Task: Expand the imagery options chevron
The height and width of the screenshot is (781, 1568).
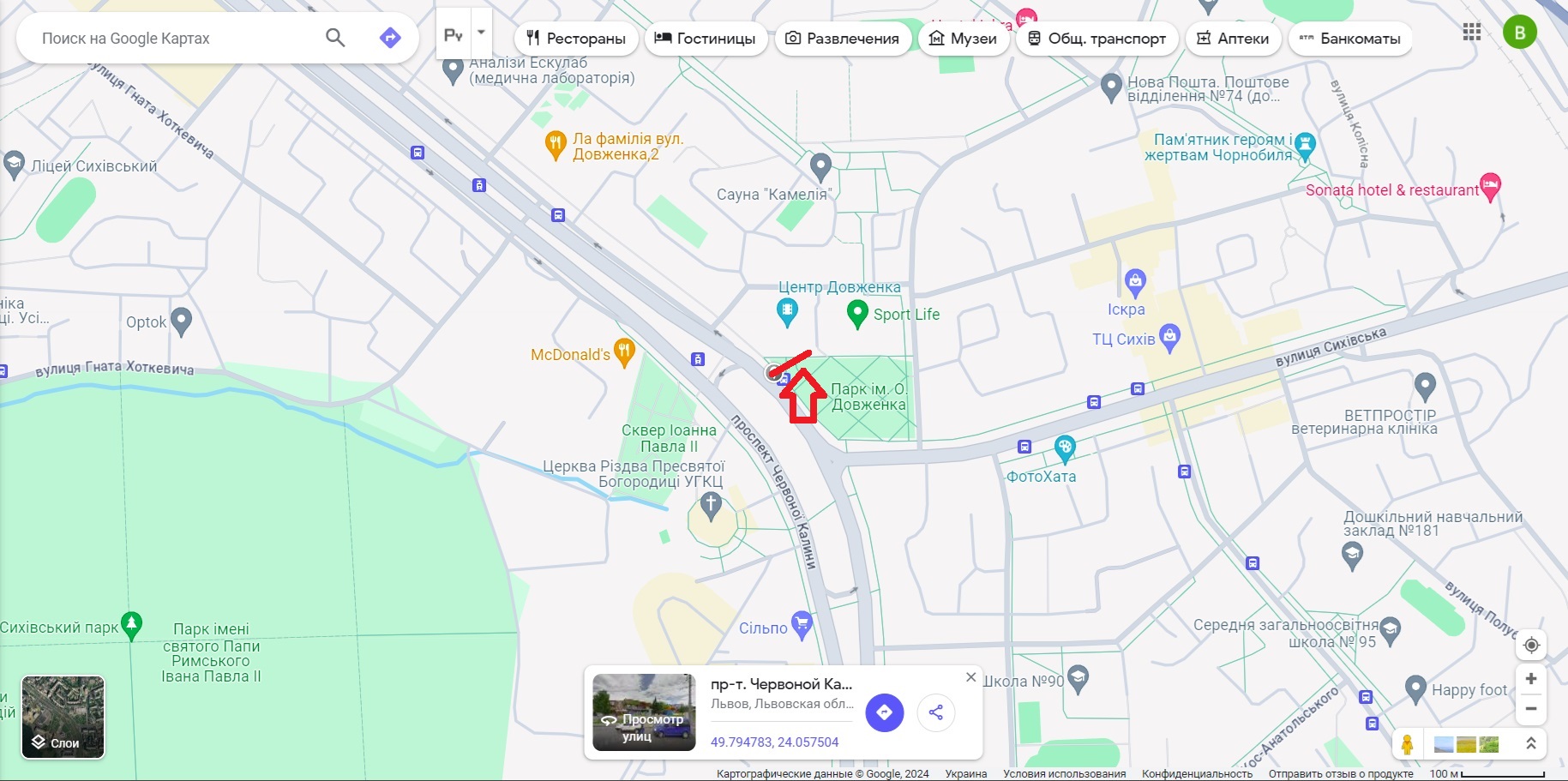Action: tap(1531, 744)
